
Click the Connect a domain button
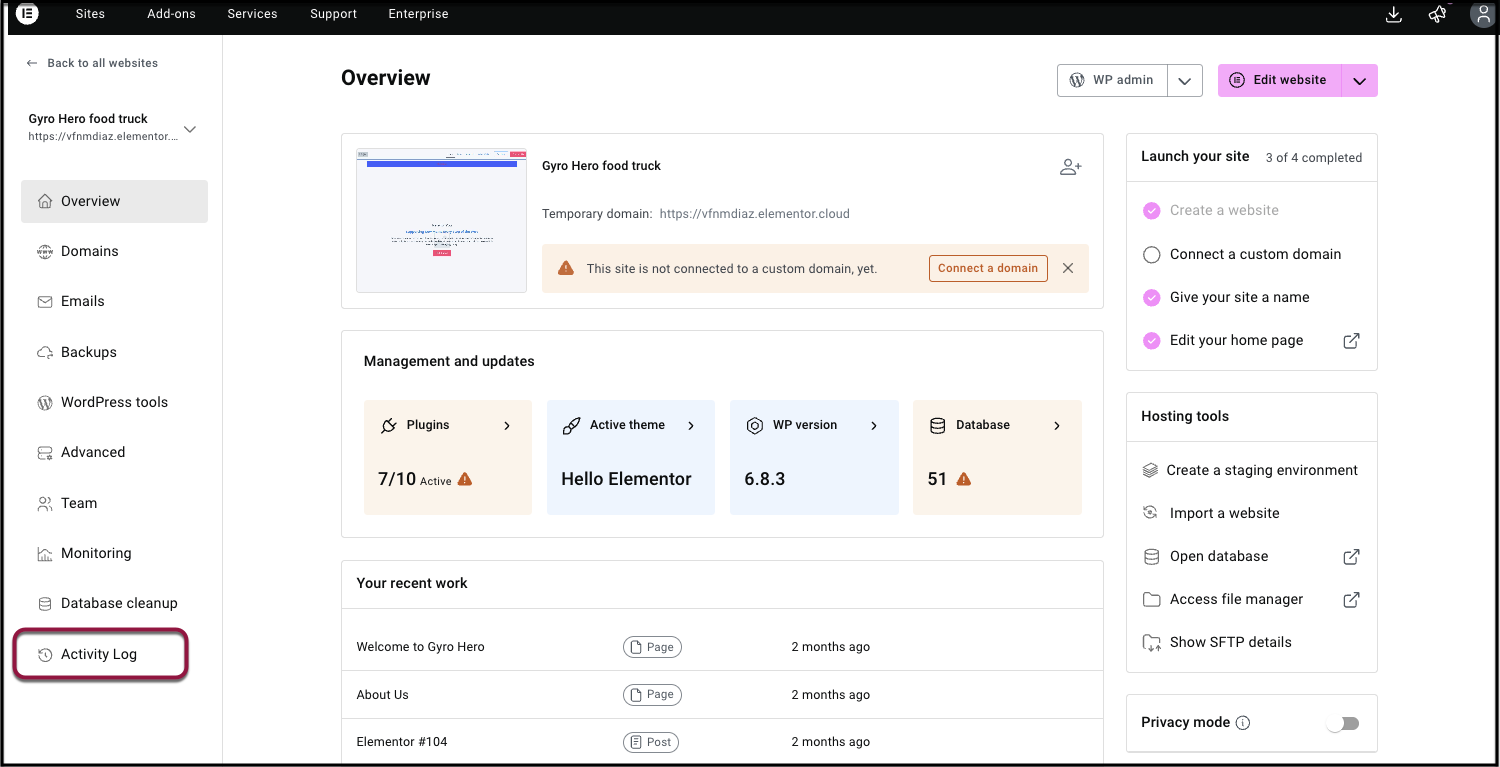pos(988,268)
